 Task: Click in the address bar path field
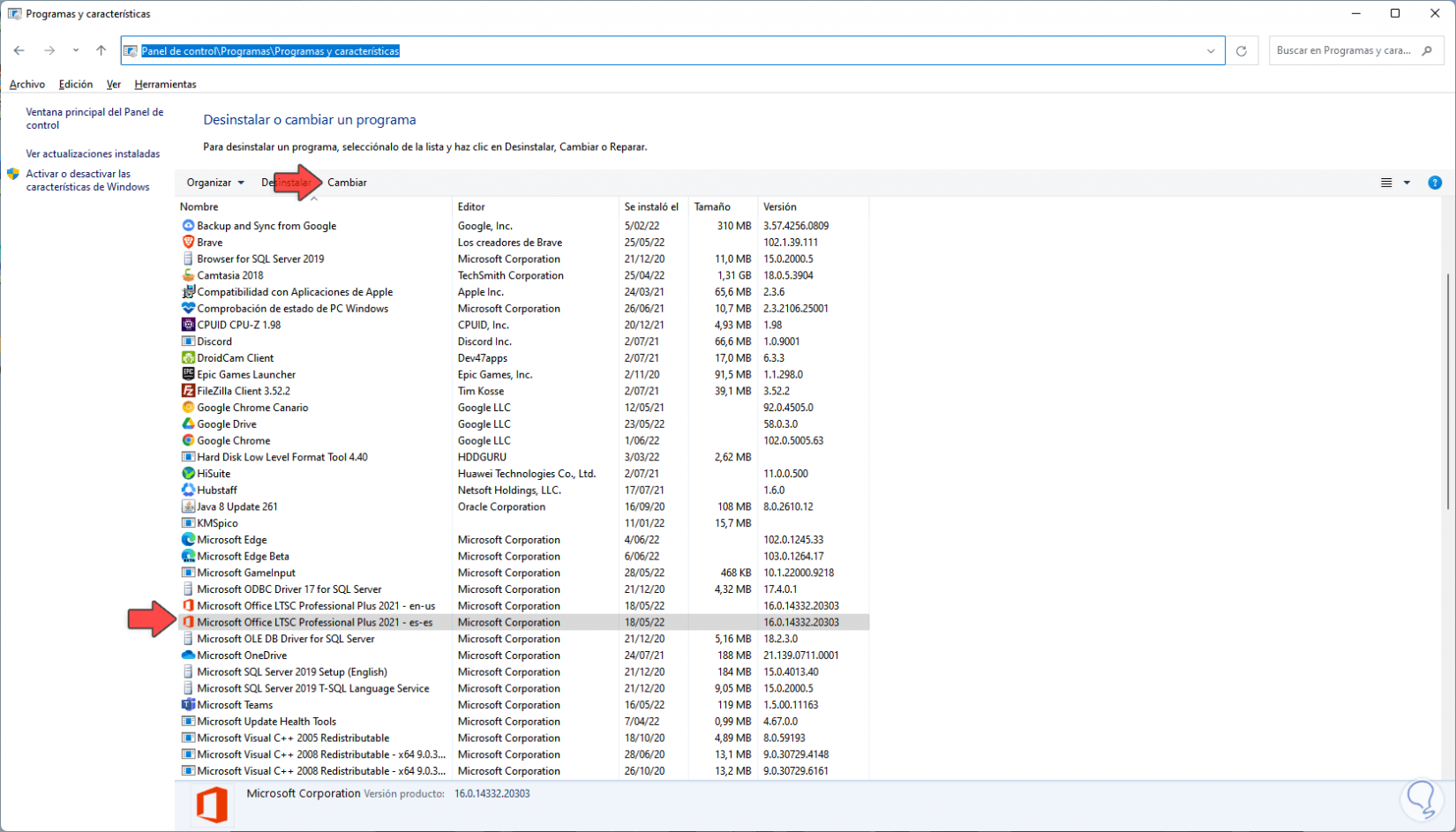pos(672,51)
